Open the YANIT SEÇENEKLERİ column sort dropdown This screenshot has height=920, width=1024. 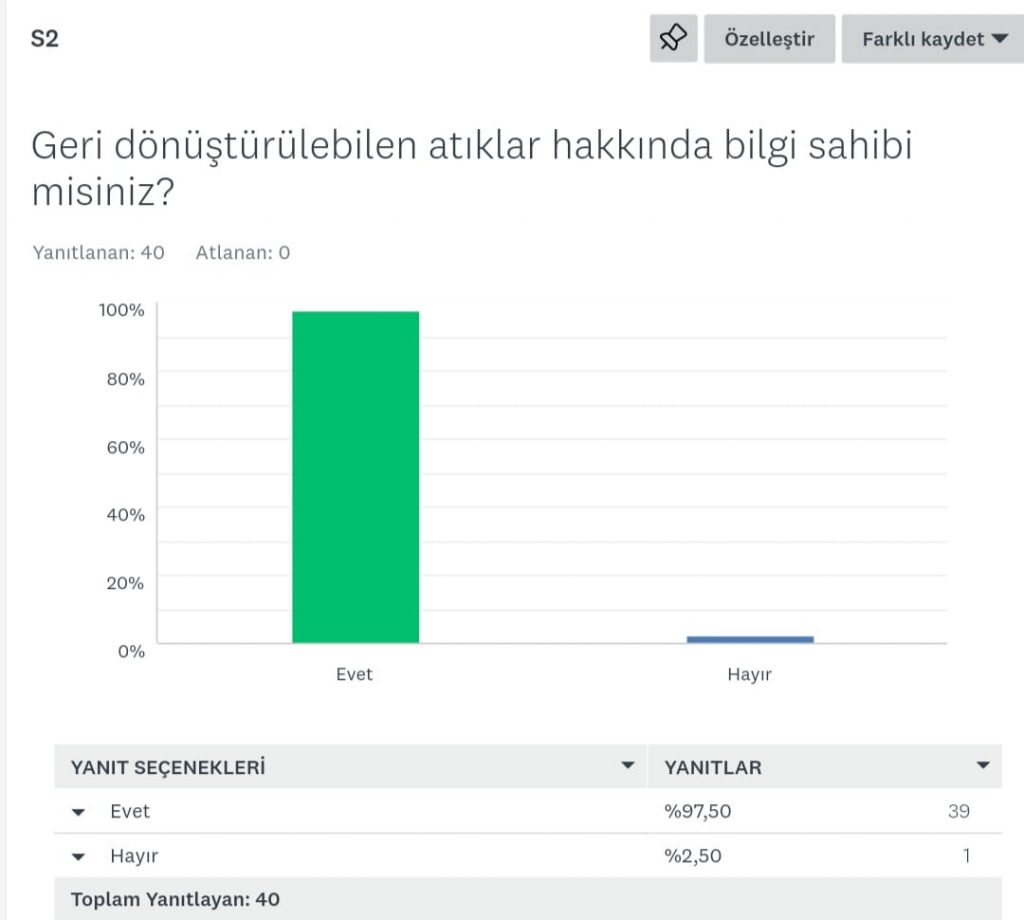(x=628, y=766)
